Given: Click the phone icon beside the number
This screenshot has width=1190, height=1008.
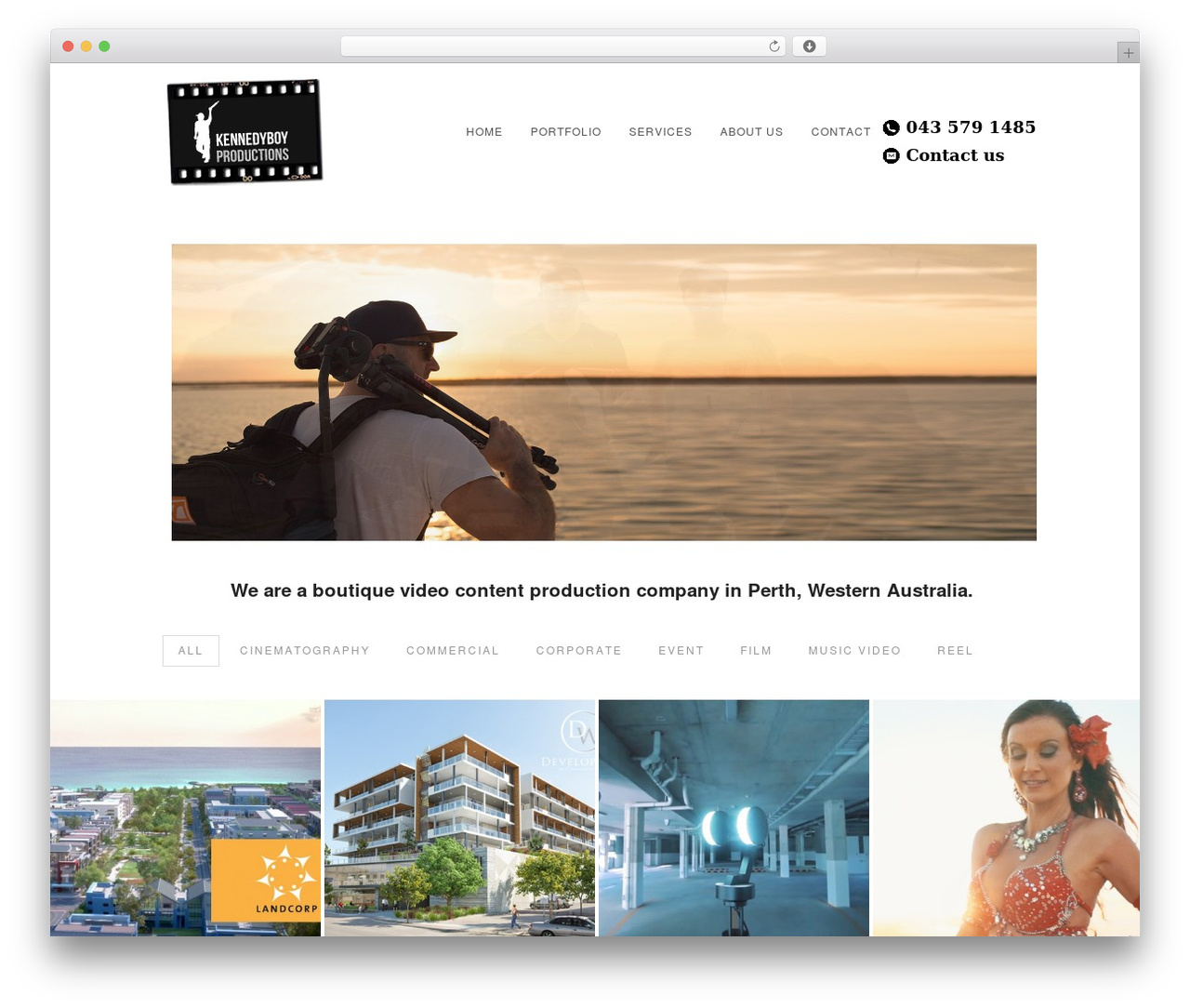Looking at the screenshot, I should coord(891,127).
